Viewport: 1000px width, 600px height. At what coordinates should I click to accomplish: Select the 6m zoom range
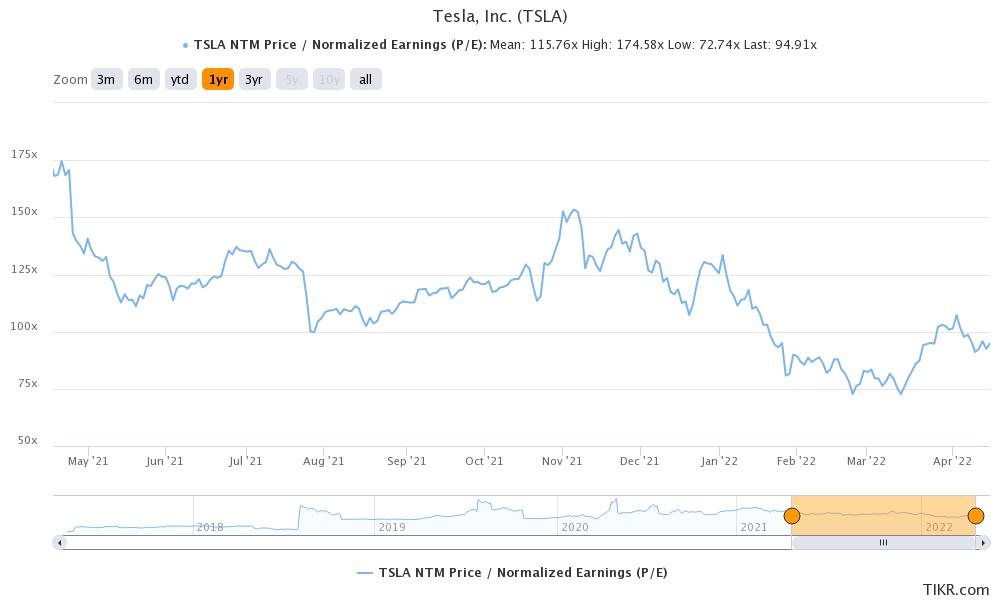pyautogui.click(x=143, y=80)
